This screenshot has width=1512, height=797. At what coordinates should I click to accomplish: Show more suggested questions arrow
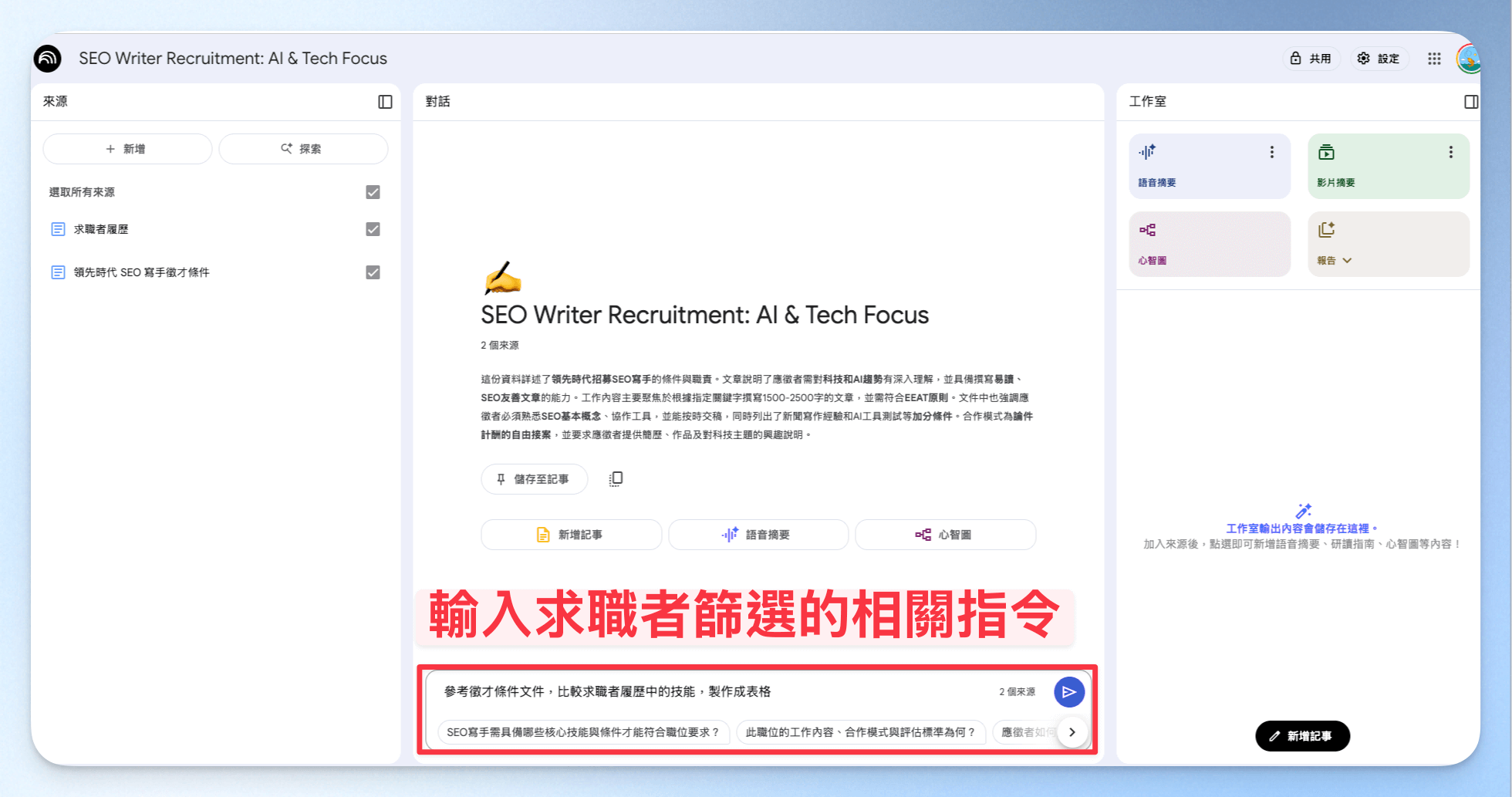(1072, 732)
